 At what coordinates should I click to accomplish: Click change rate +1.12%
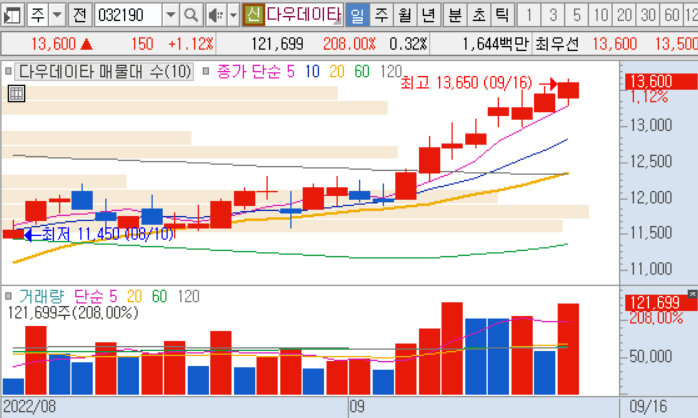(191, 44)
